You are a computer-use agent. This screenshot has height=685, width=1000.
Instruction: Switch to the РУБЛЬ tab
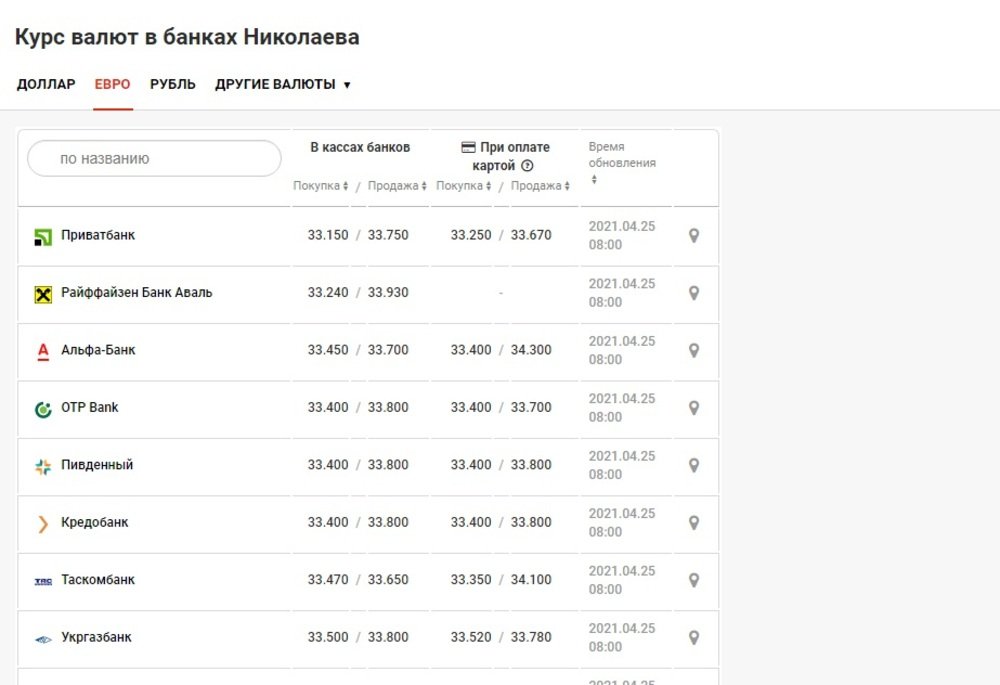[x=173, y=84]
